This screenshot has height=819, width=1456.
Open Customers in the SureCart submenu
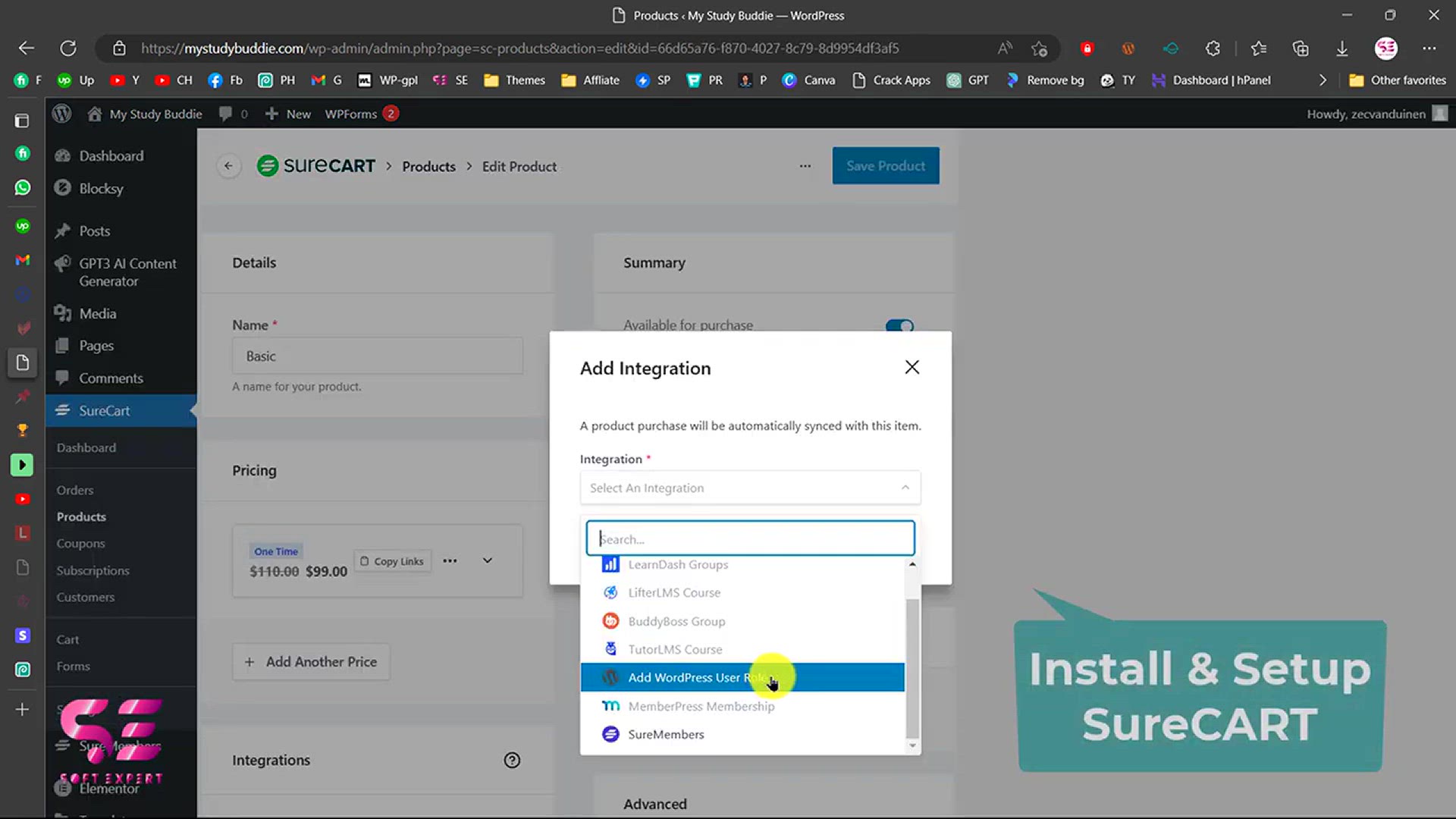pyautogui.click(x=86, y=597)
